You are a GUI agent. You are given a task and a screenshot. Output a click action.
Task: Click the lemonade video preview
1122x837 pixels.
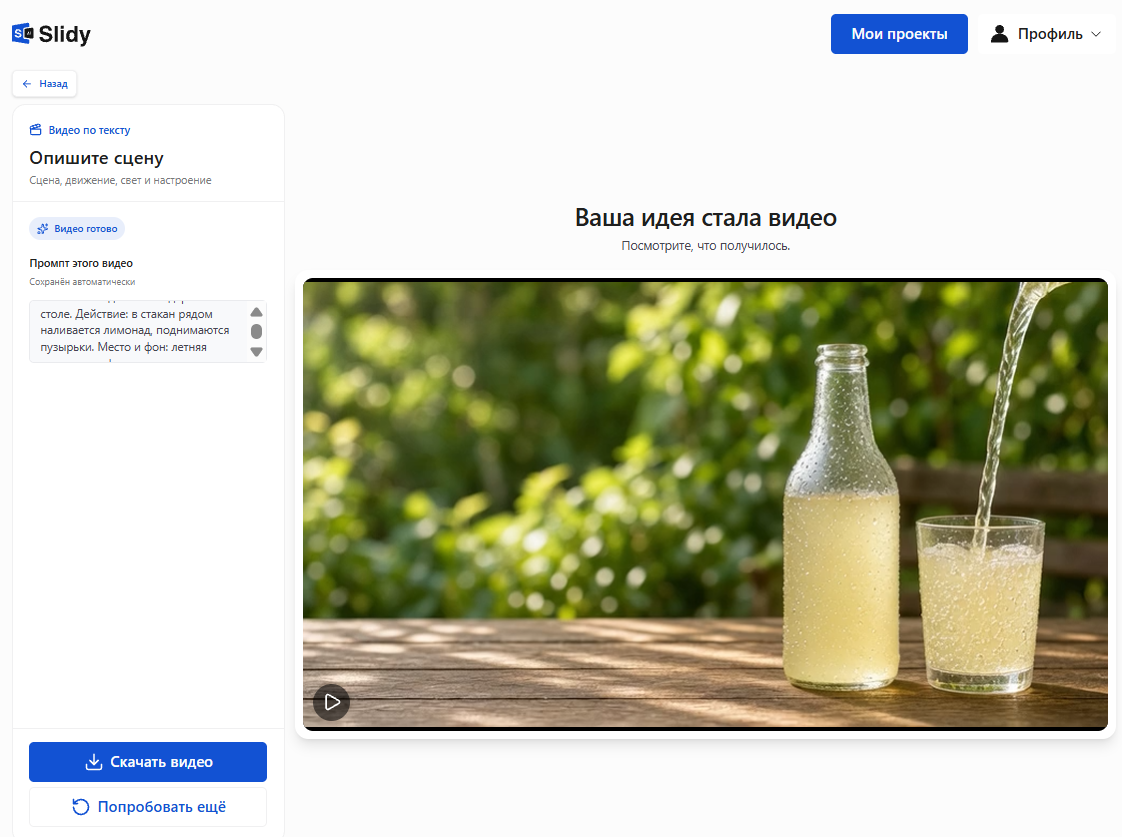tap(705, 504)
